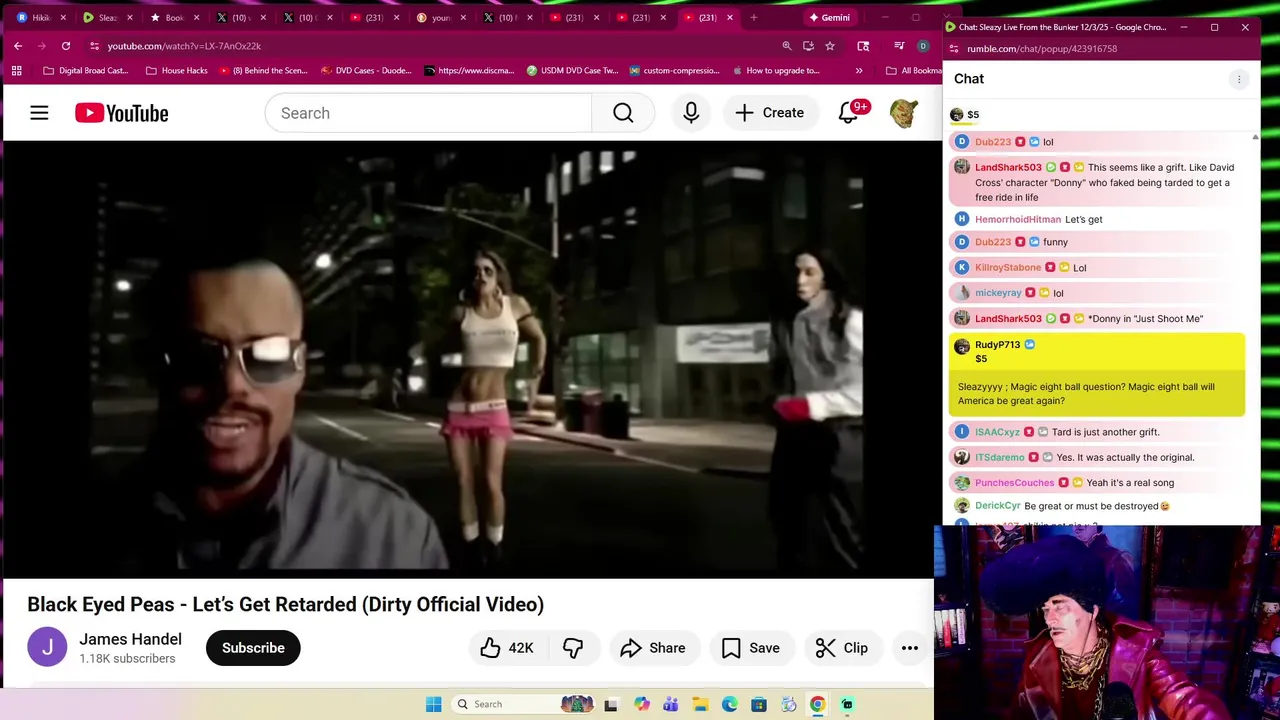This screenshot has height=720, width=1280.
Task: Open James Handel channel avatar
Action: coord(47,648)
